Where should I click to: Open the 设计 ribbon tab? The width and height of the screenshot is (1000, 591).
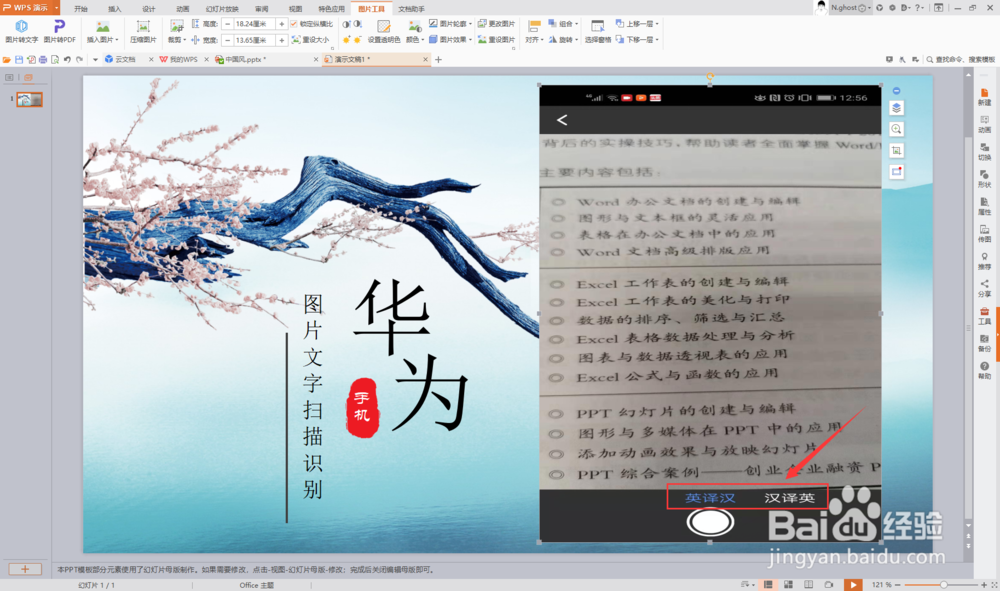point(149,9)
